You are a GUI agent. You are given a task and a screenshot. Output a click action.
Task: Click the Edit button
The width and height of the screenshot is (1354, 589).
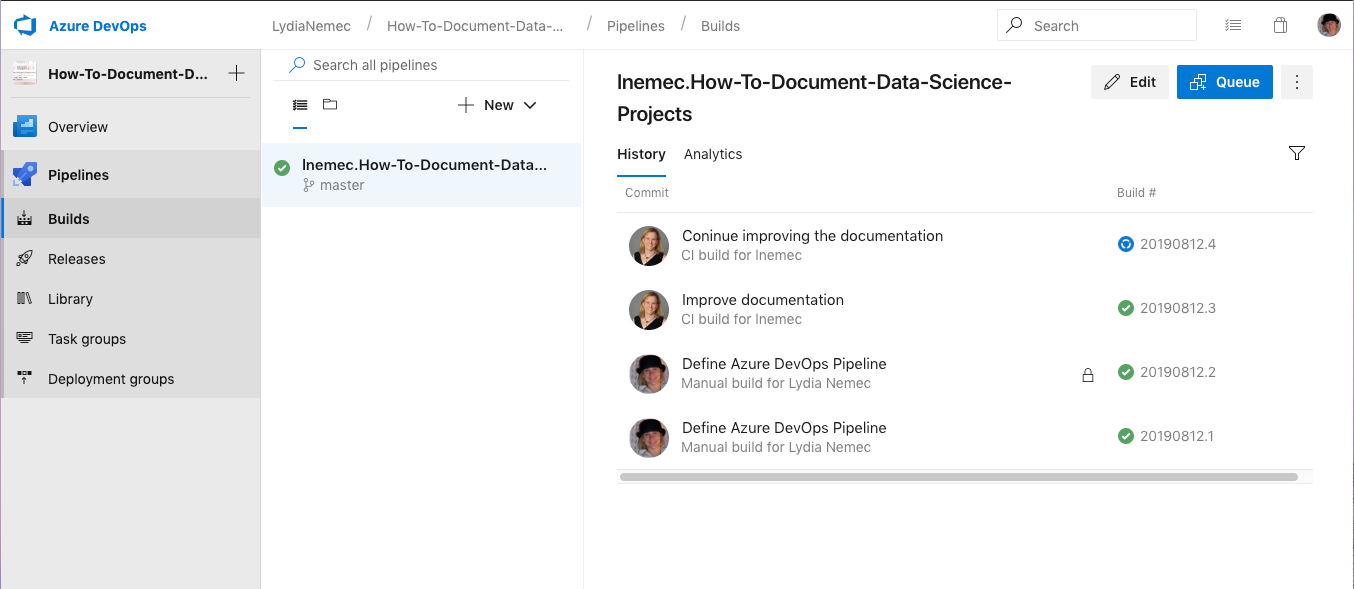click(1130, 81)
